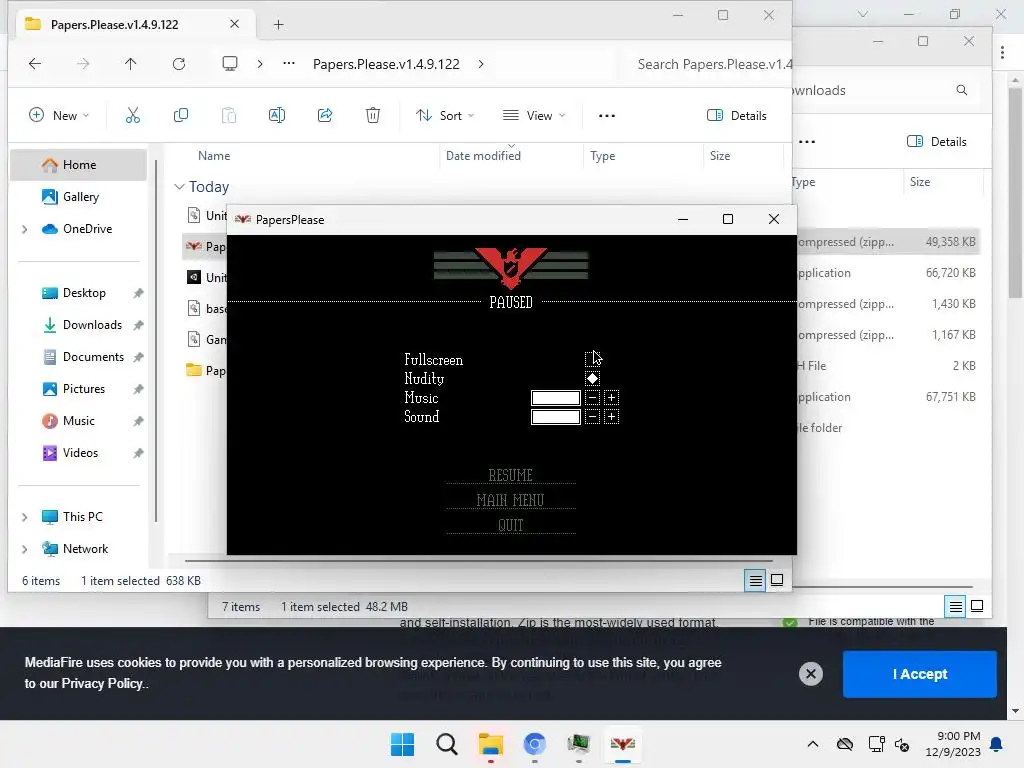Image resolution: width=1024 pixels, height=768 pixels.
Task: Sort files by Date modified column
Action: pyautogui.click(x=483, y=156)
